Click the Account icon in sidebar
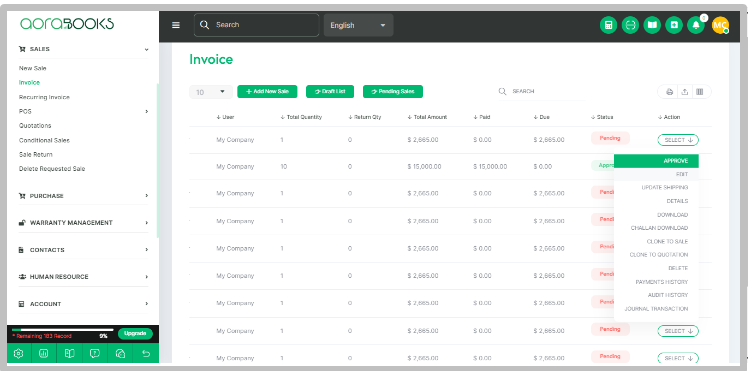 21,304
